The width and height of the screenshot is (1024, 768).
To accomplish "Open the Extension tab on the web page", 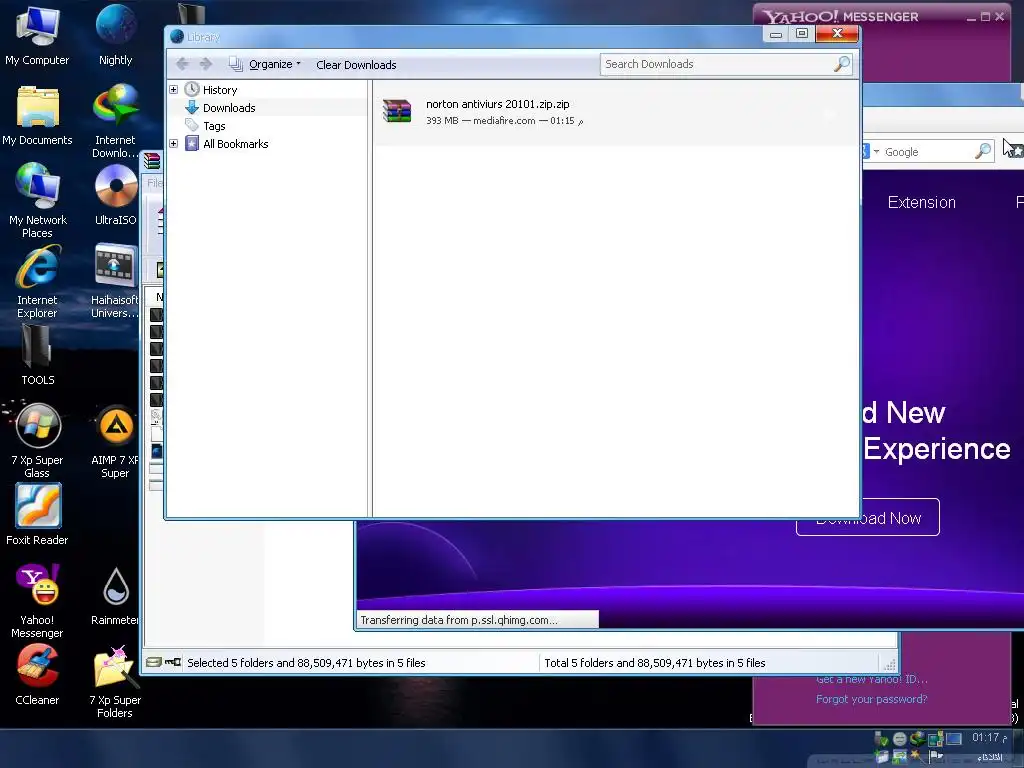I will [921, 202].
